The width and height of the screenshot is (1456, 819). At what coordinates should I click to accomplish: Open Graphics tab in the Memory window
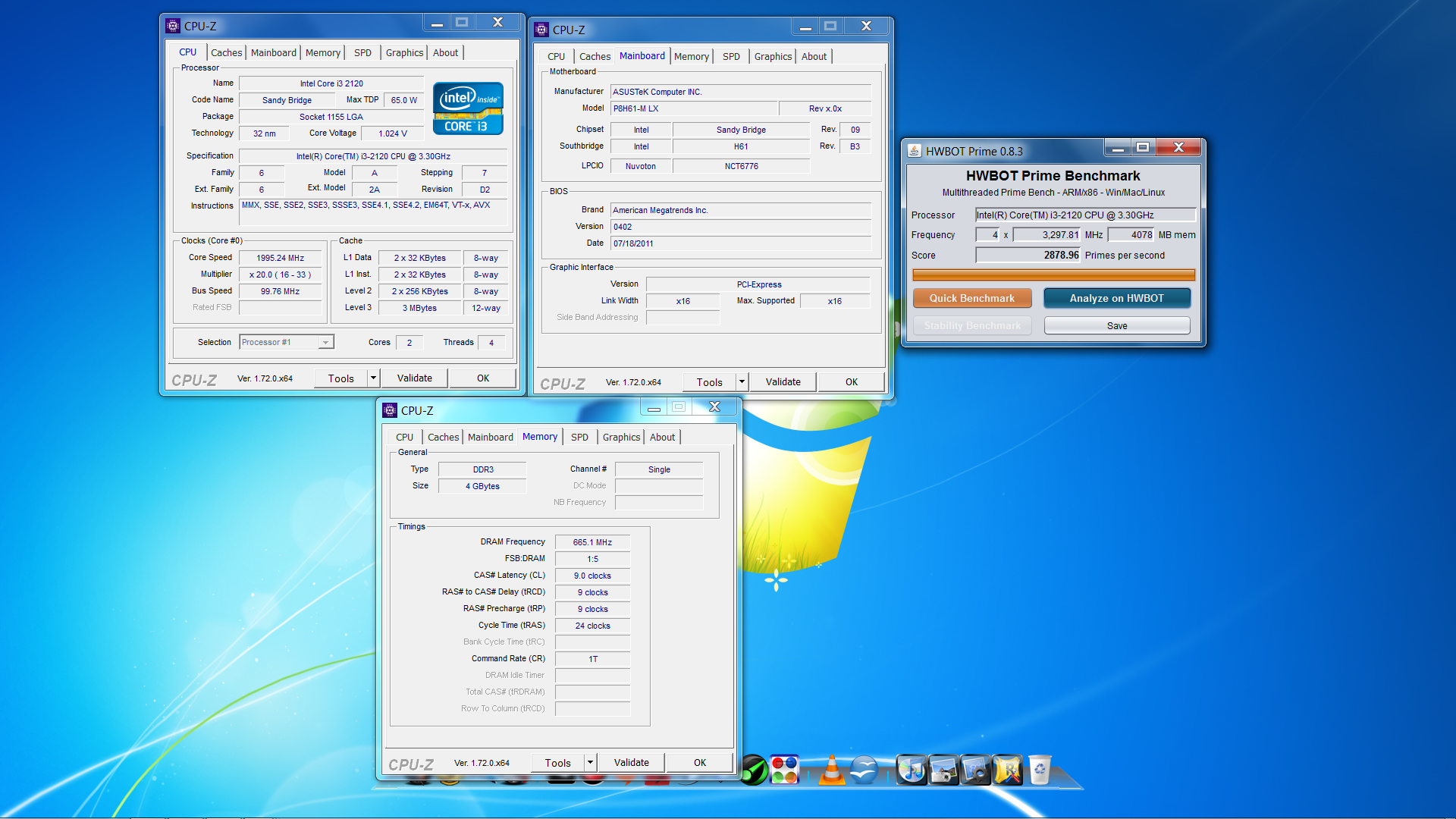pos(621,437)
